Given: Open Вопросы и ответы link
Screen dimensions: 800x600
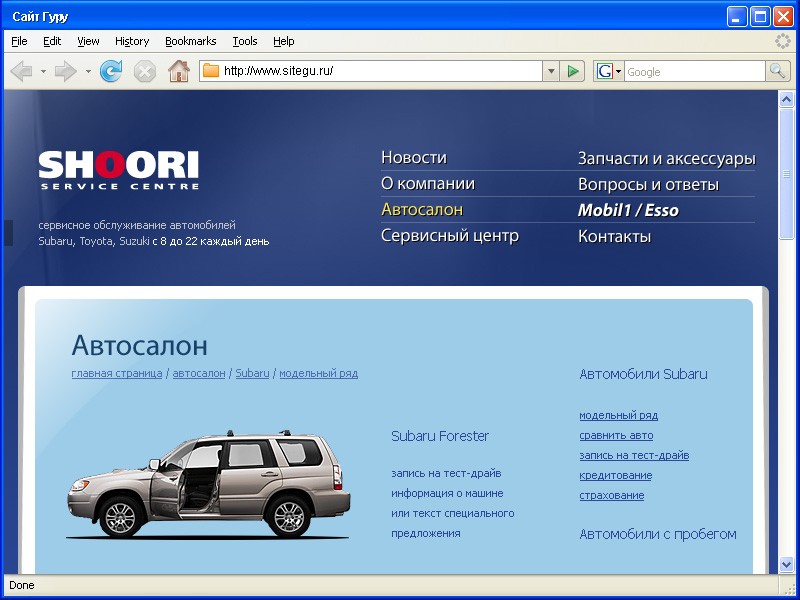Looking at the screenshot, I should (x=648, y=185).
